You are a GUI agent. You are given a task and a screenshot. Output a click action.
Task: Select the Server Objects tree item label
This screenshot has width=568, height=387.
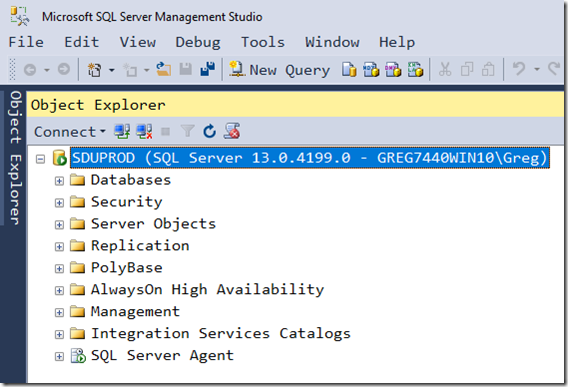pos(153,224)
